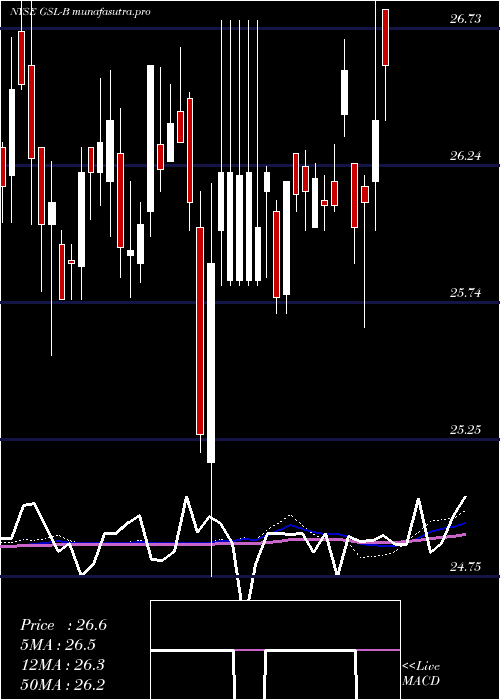Click the '<<Live MACD' label

(x=421, y=674)
